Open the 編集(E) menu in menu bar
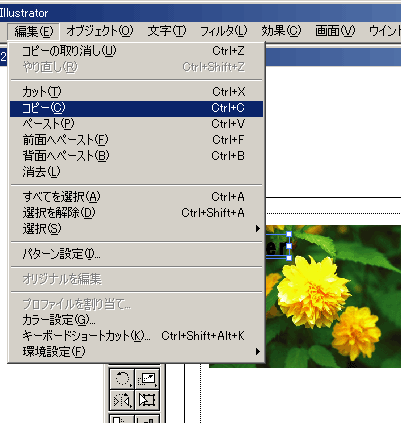Image resolution: width=401 pixels, height=423 pixels. click(34, 31)
